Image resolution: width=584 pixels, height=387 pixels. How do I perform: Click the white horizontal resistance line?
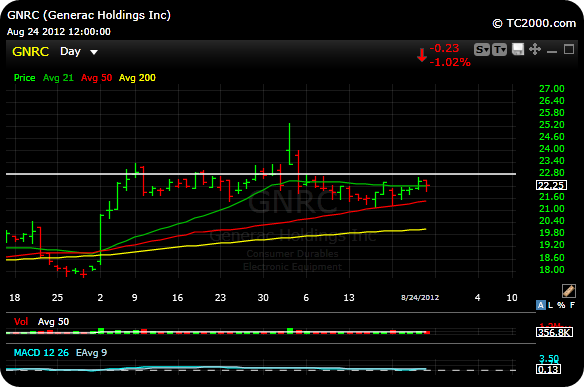tap(261, 174)
